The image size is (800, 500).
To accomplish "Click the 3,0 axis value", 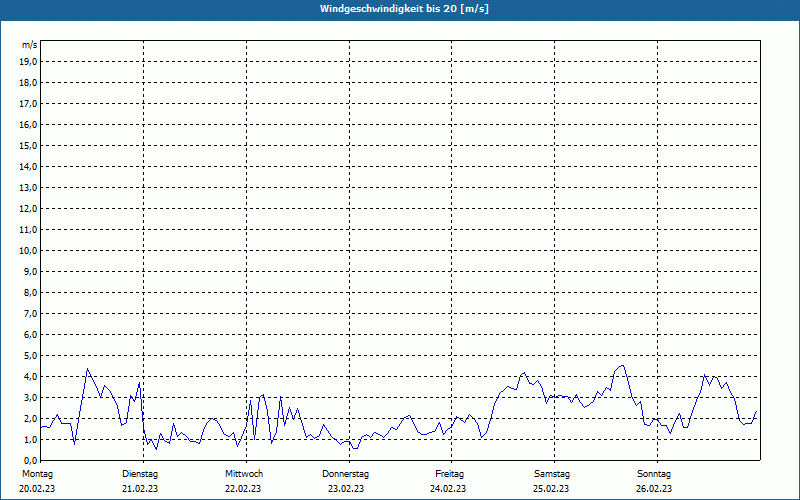I will pos(30,397).
